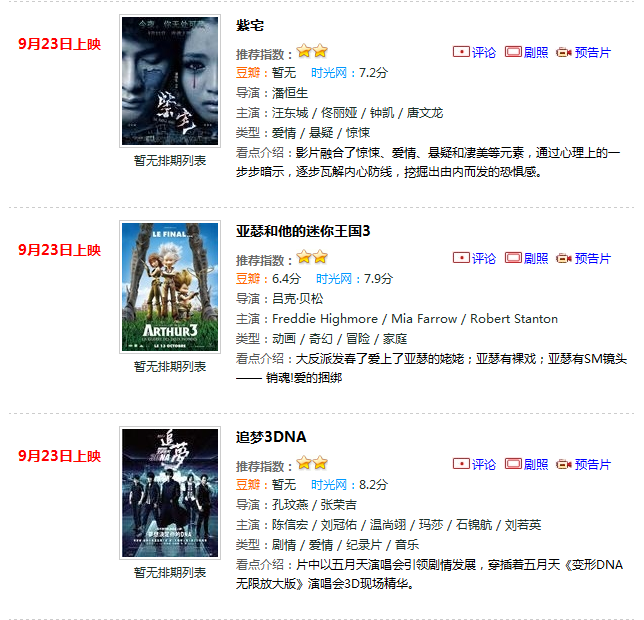Click the 预告片 camera icon for 紫宅
644x620 pixels.
(x=564, y=52)
